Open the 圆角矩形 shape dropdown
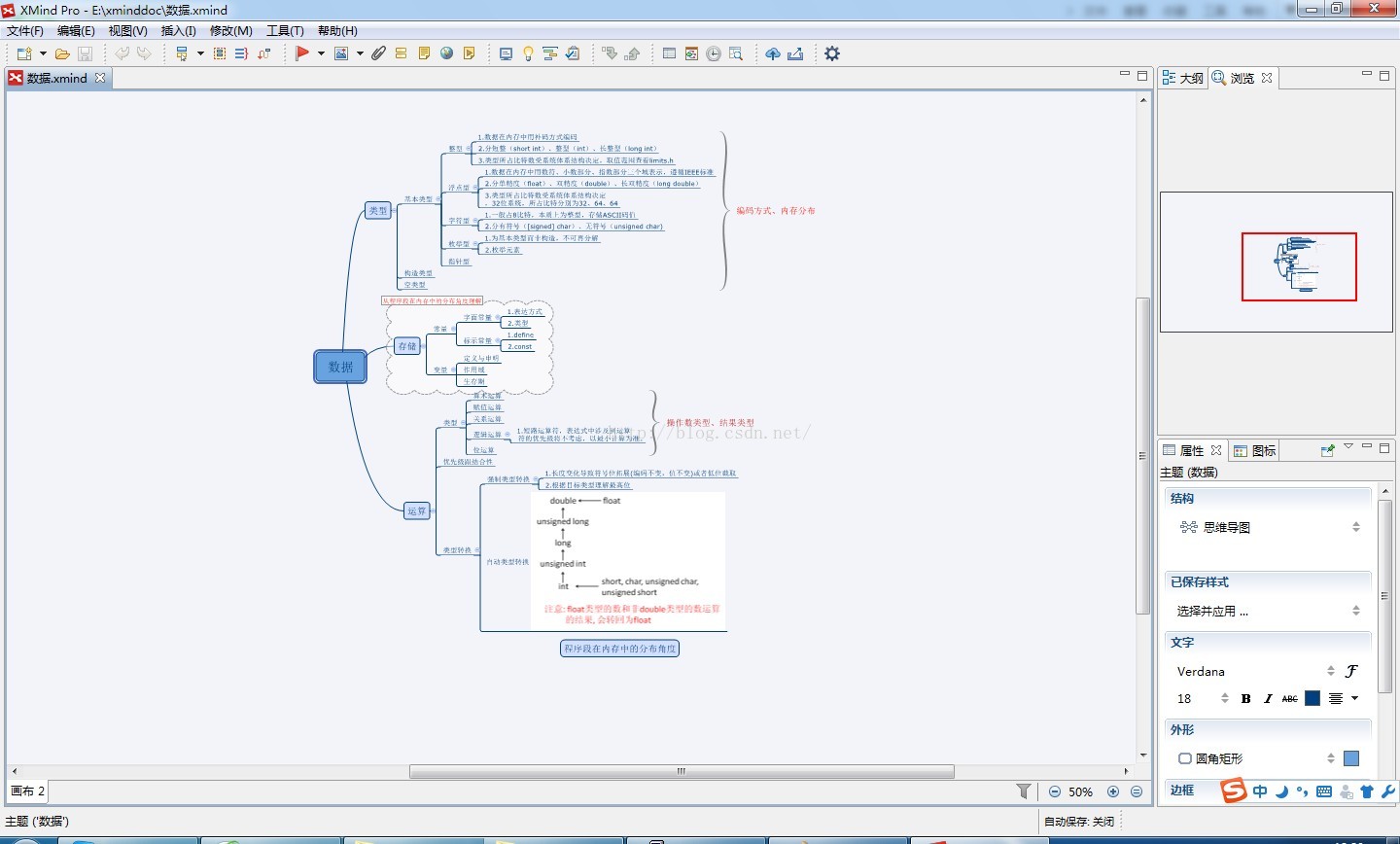1400x844 pixels. click(x=1255, y=758)
